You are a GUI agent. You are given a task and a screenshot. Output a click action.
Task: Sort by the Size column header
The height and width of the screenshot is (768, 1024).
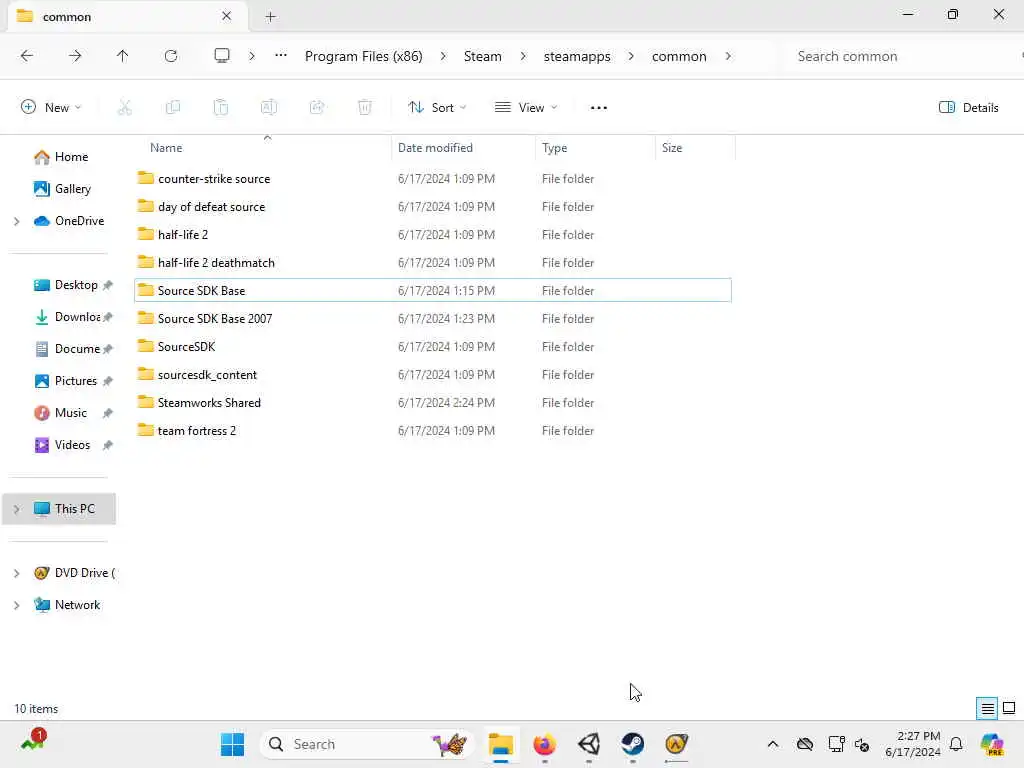[695, 148]
